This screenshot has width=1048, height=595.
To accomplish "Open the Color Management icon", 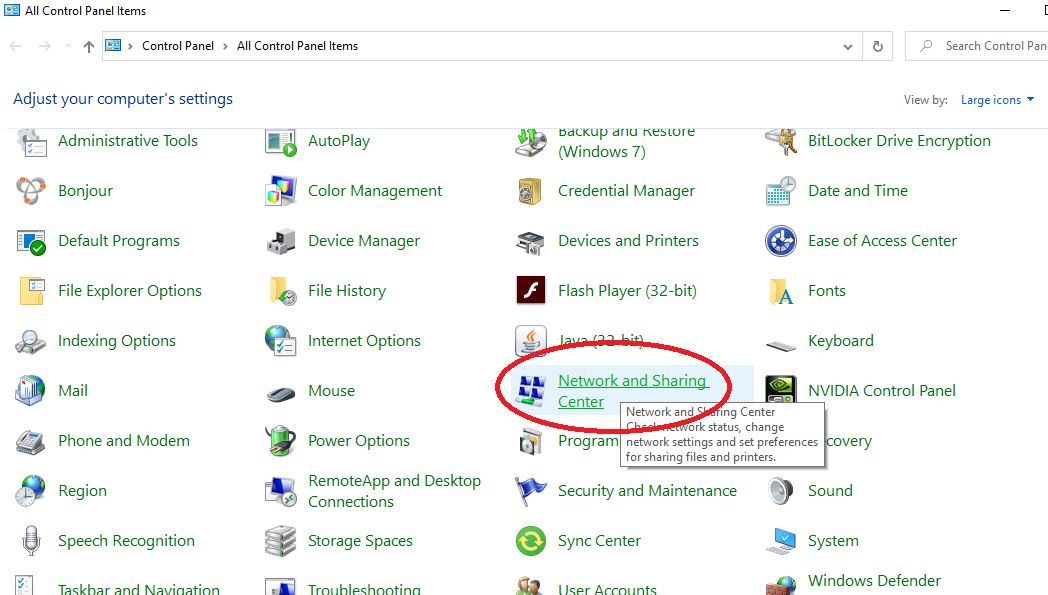I will click(x=281, y=191).
